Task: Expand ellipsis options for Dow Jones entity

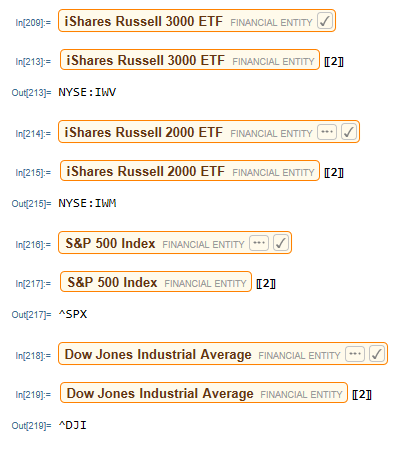Action: [355, 354]
